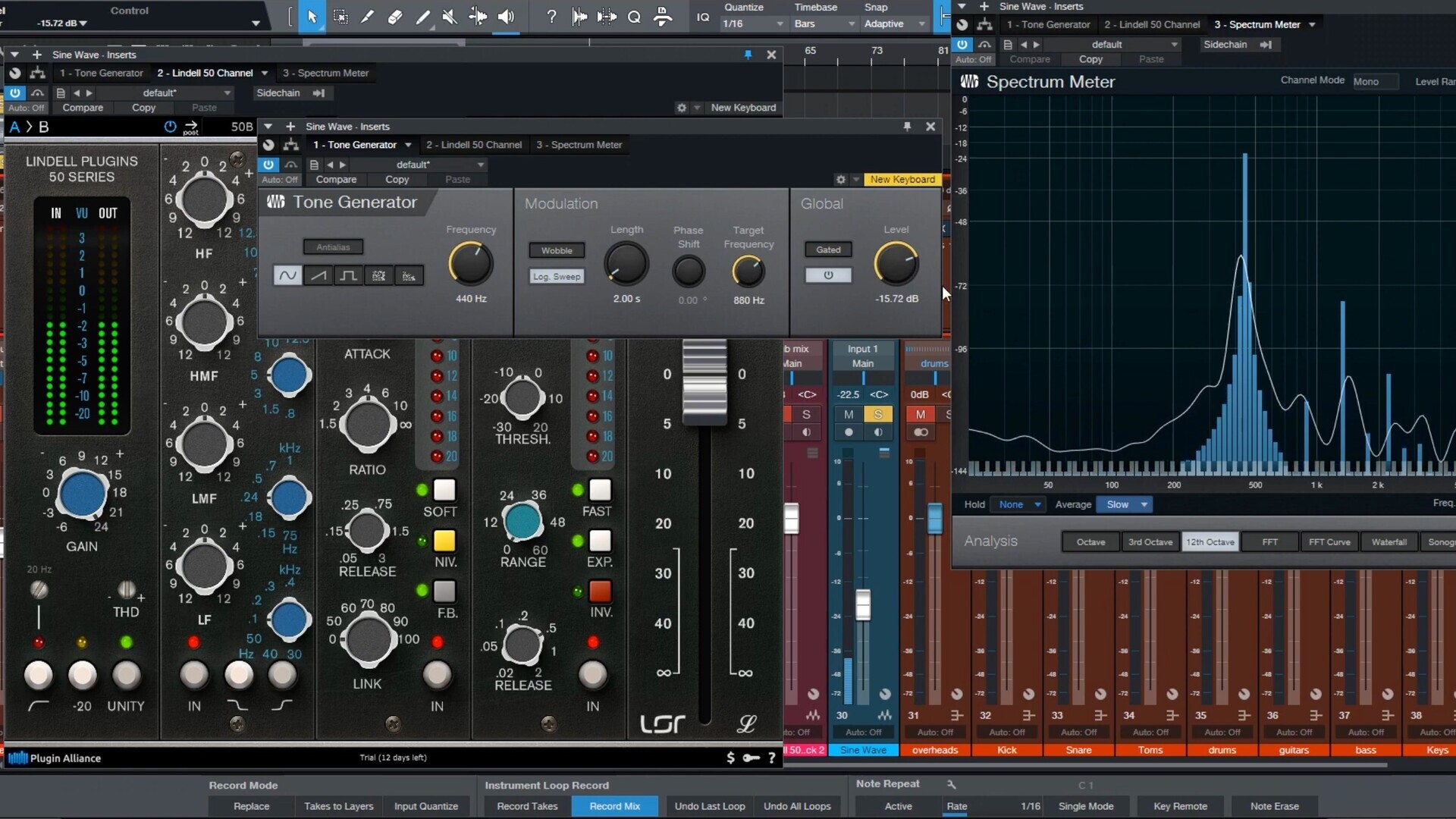Select the pink noise waveform in Tone Generator
Viewport: 1456px width, 819px height.
[x=409, y=275]
